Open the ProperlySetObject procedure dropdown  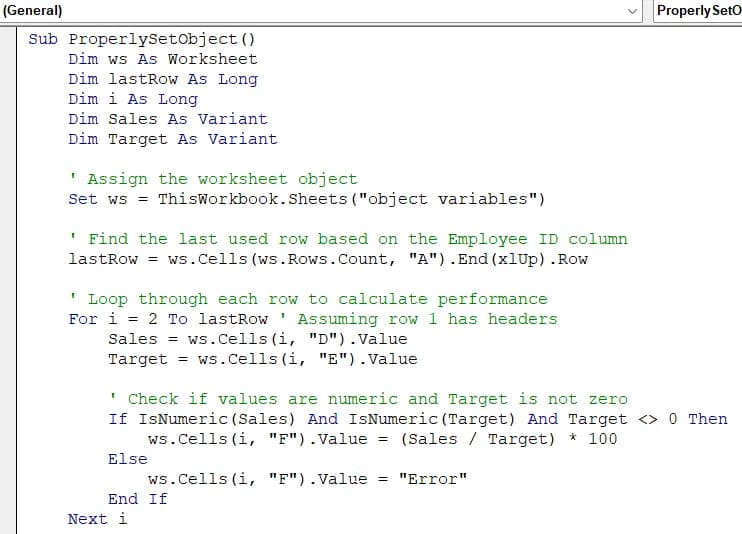pyautogui.click(x=698, y=11)
